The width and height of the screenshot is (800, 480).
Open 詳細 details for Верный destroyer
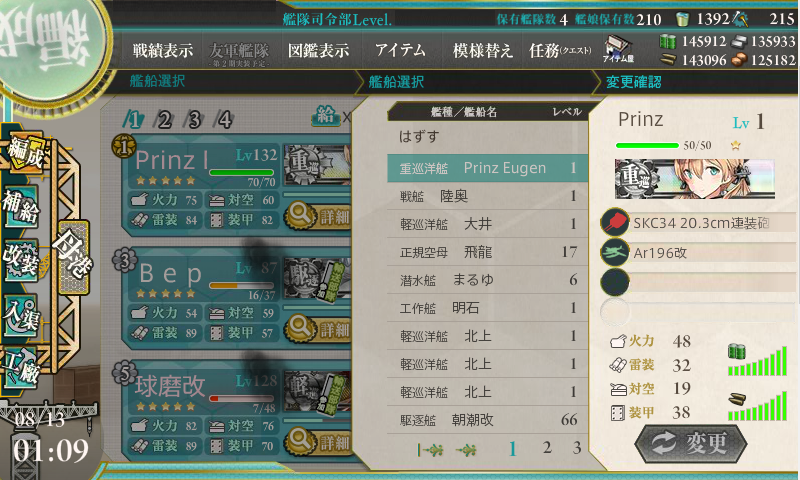click(318, 328)
